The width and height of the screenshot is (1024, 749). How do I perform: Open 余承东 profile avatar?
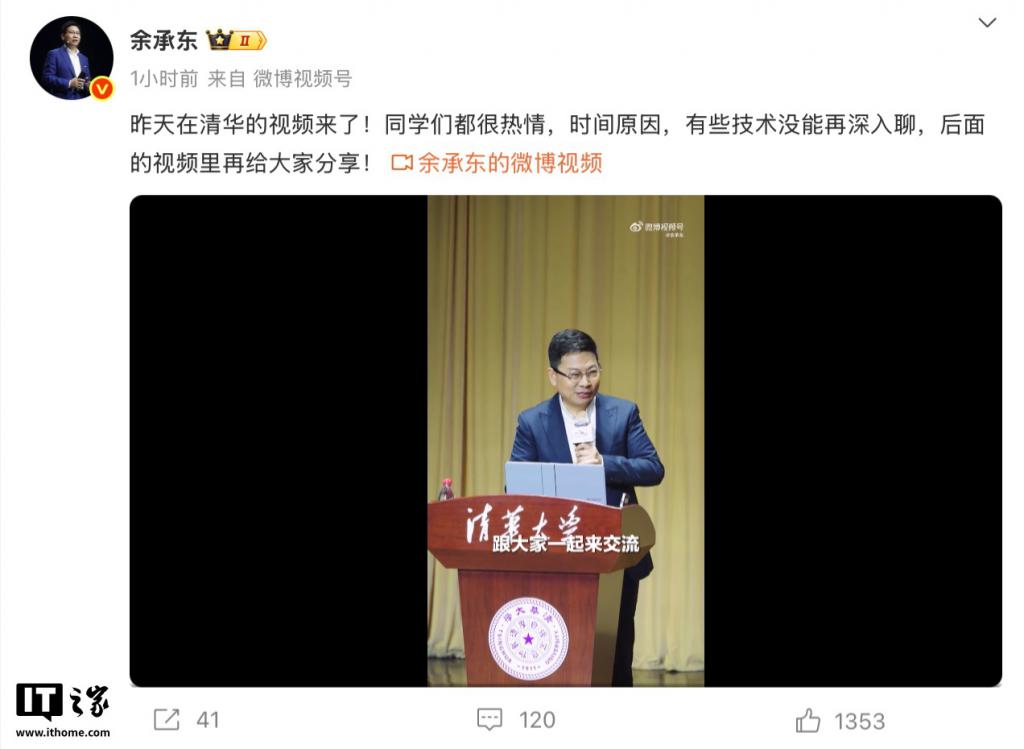tap(71, 58)
